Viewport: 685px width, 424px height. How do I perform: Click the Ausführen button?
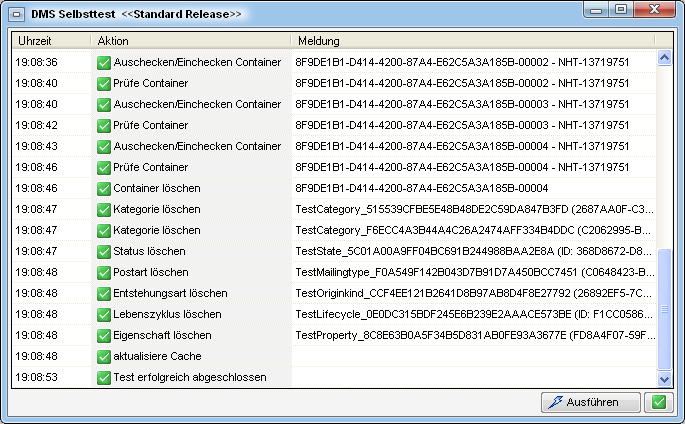(x=592, y=402)
